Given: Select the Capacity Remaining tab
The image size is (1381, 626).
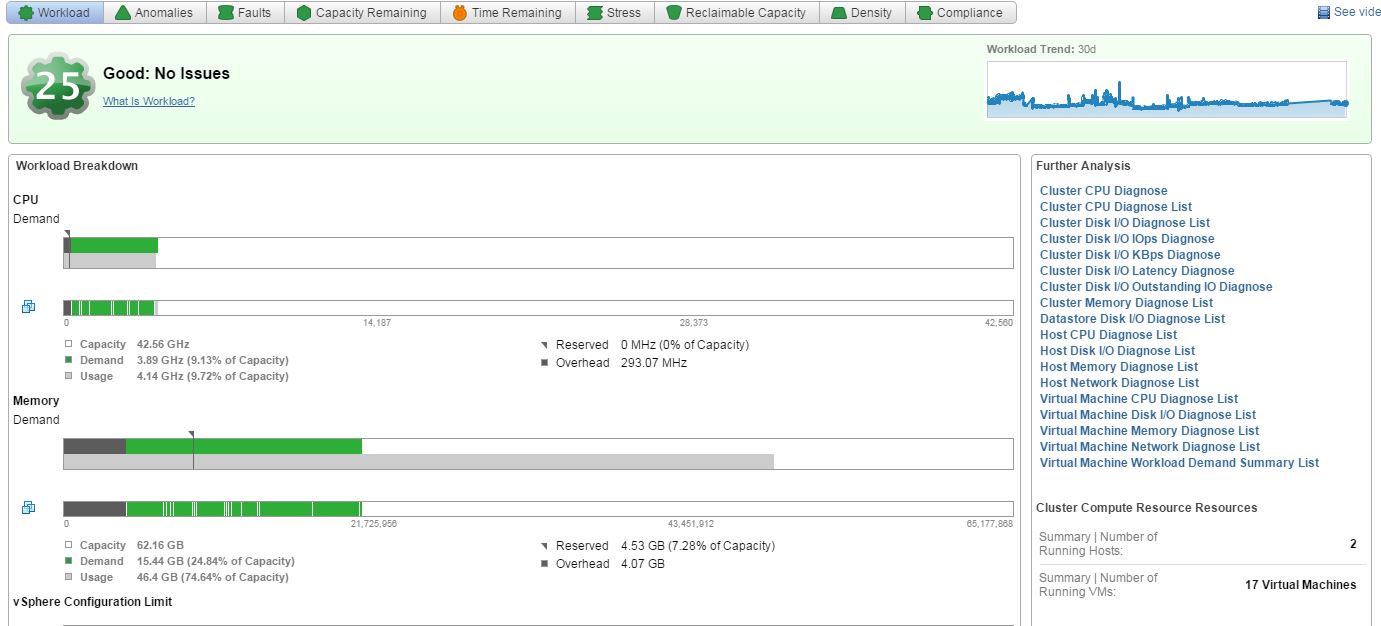Looking at the screenshot, I should pos(362,13).
